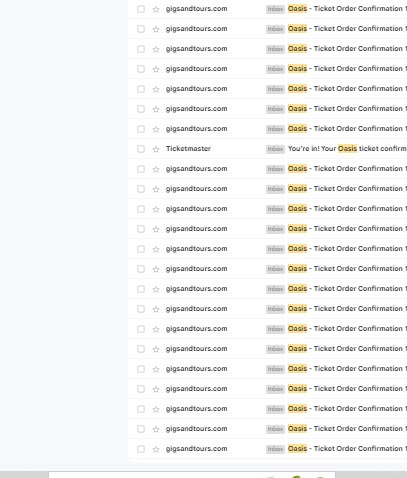Image resolution: width=407 pixels, height=478 pixels.
Task: Click Inbox label on the Ticketmaster email
Action: pyautogui.click(x=275, y=149)
